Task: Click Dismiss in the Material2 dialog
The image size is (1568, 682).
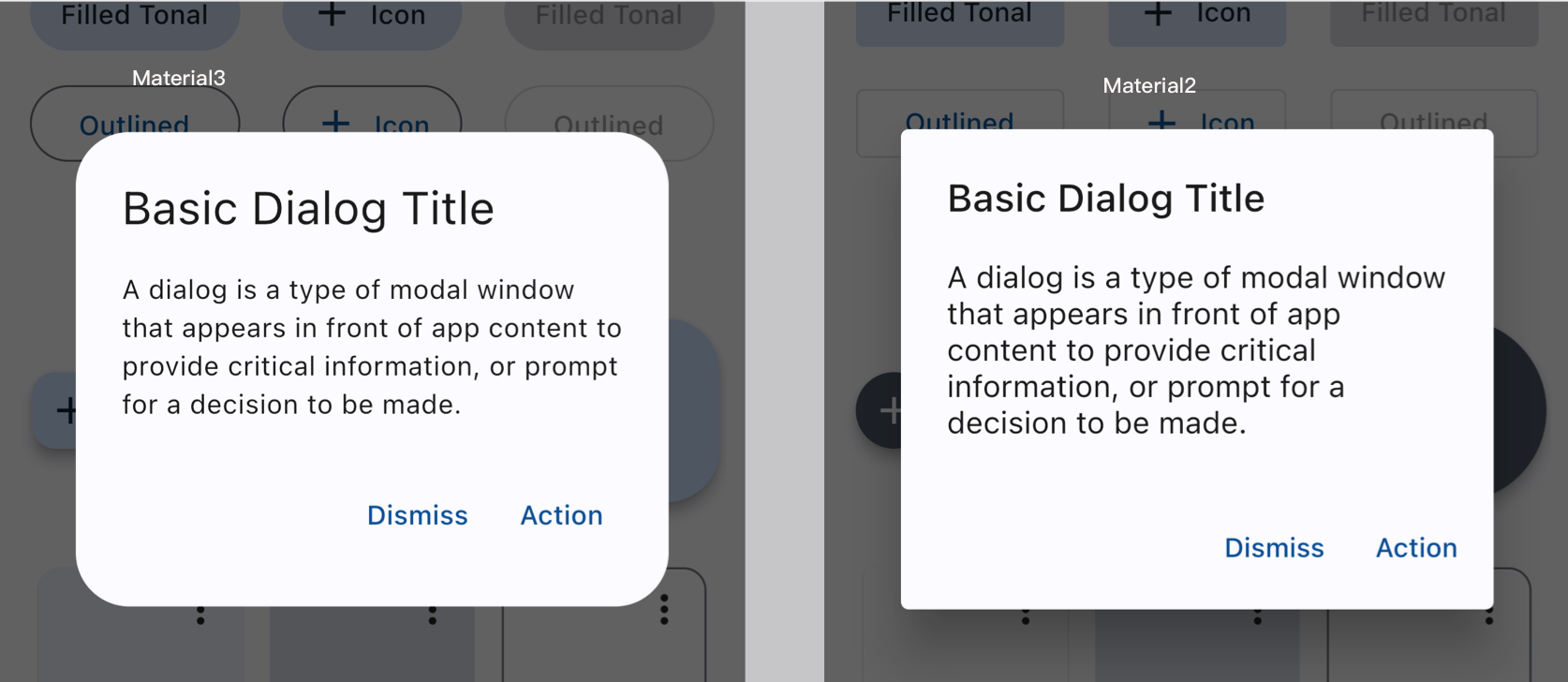Action: (1274, 548)
